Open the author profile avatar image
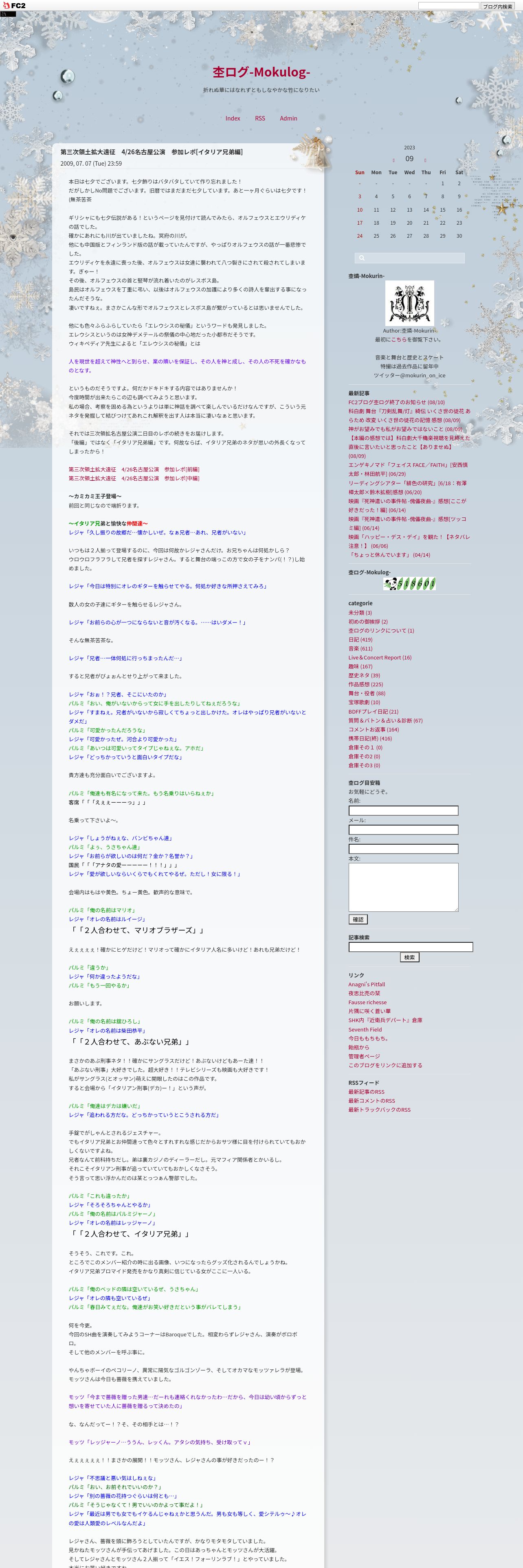The width and height of the screenshot is (523, 1568). pyautogui.click(x=409, y=302)
